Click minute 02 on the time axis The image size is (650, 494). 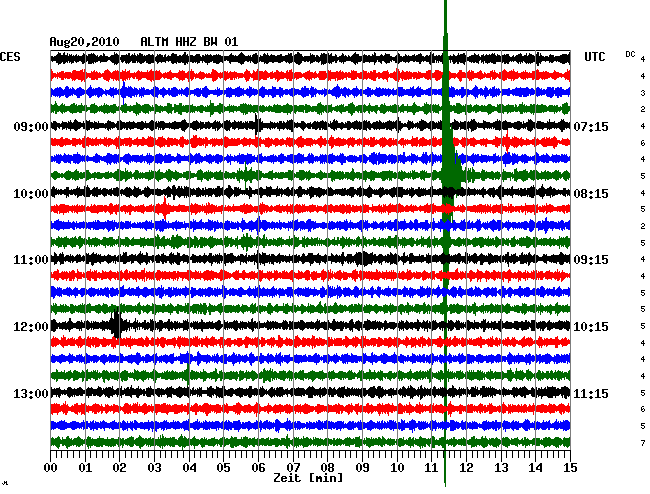119,468
